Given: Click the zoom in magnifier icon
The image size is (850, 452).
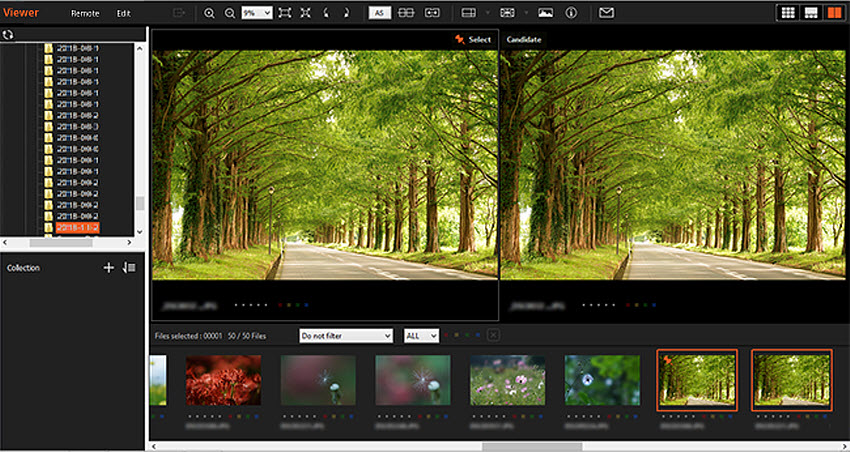Looking at the screenshot, I should [209, 14].
